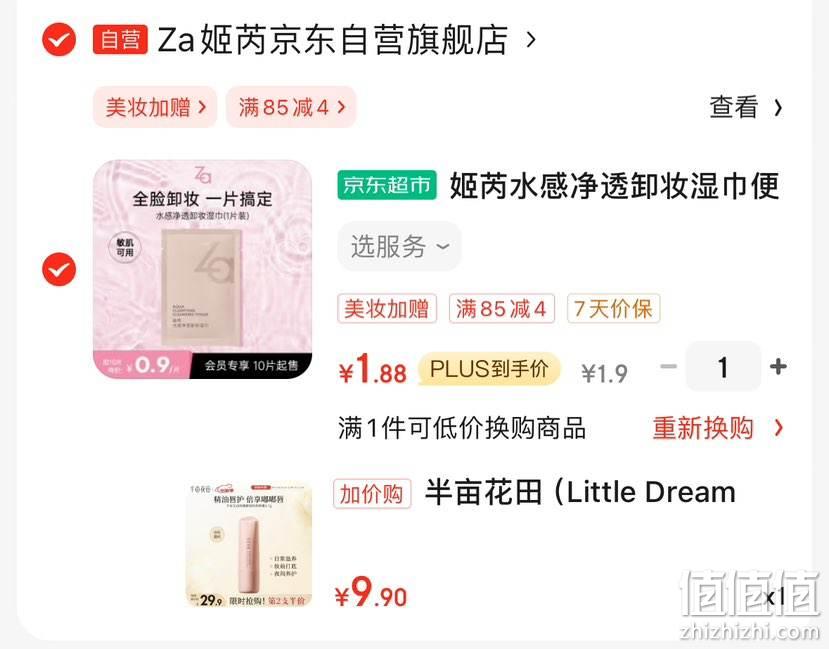Click the chevron after the store name
Viewport: 829px width, 649px height.
[531, 40]
